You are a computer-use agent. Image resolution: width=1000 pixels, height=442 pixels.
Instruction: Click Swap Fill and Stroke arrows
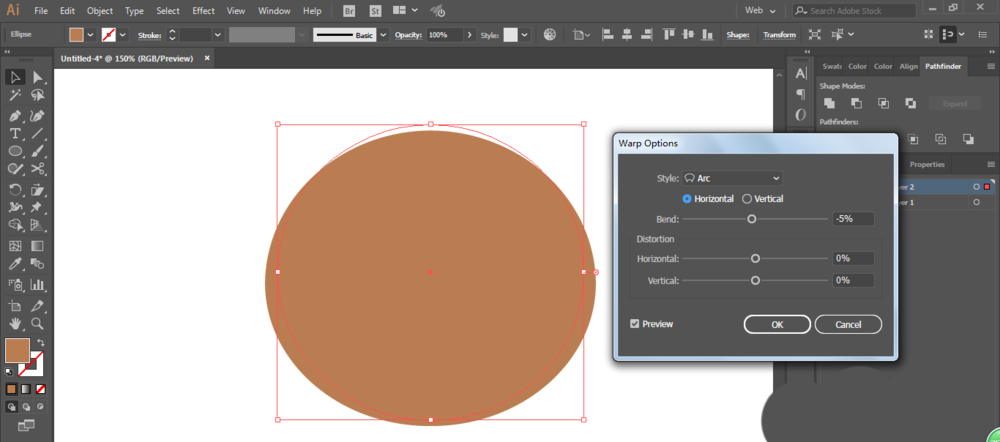[x=41, y=343]
